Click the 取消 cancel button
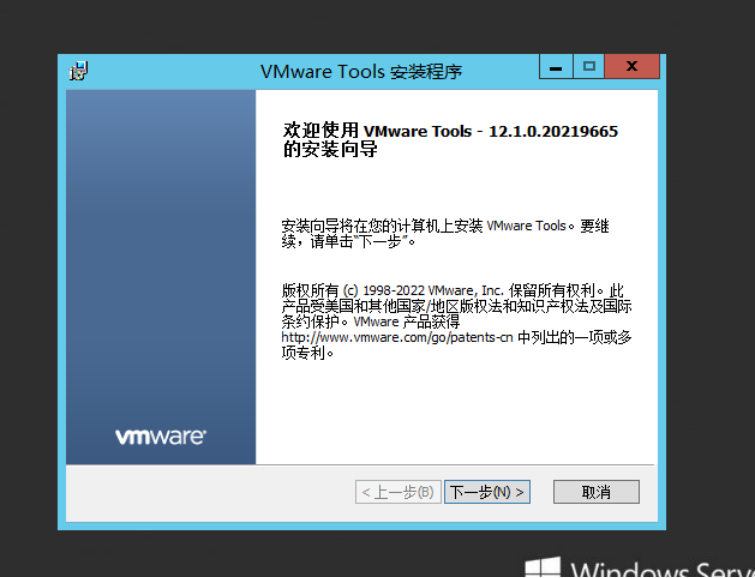This screenshot has height=578, width=755. coord(596,492)
